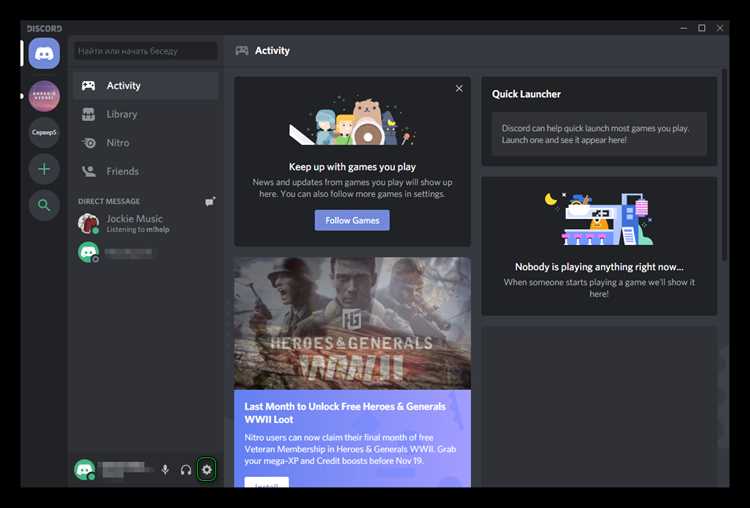Select Activity in sidebar
750x508 pixels.
click(146, 86)
